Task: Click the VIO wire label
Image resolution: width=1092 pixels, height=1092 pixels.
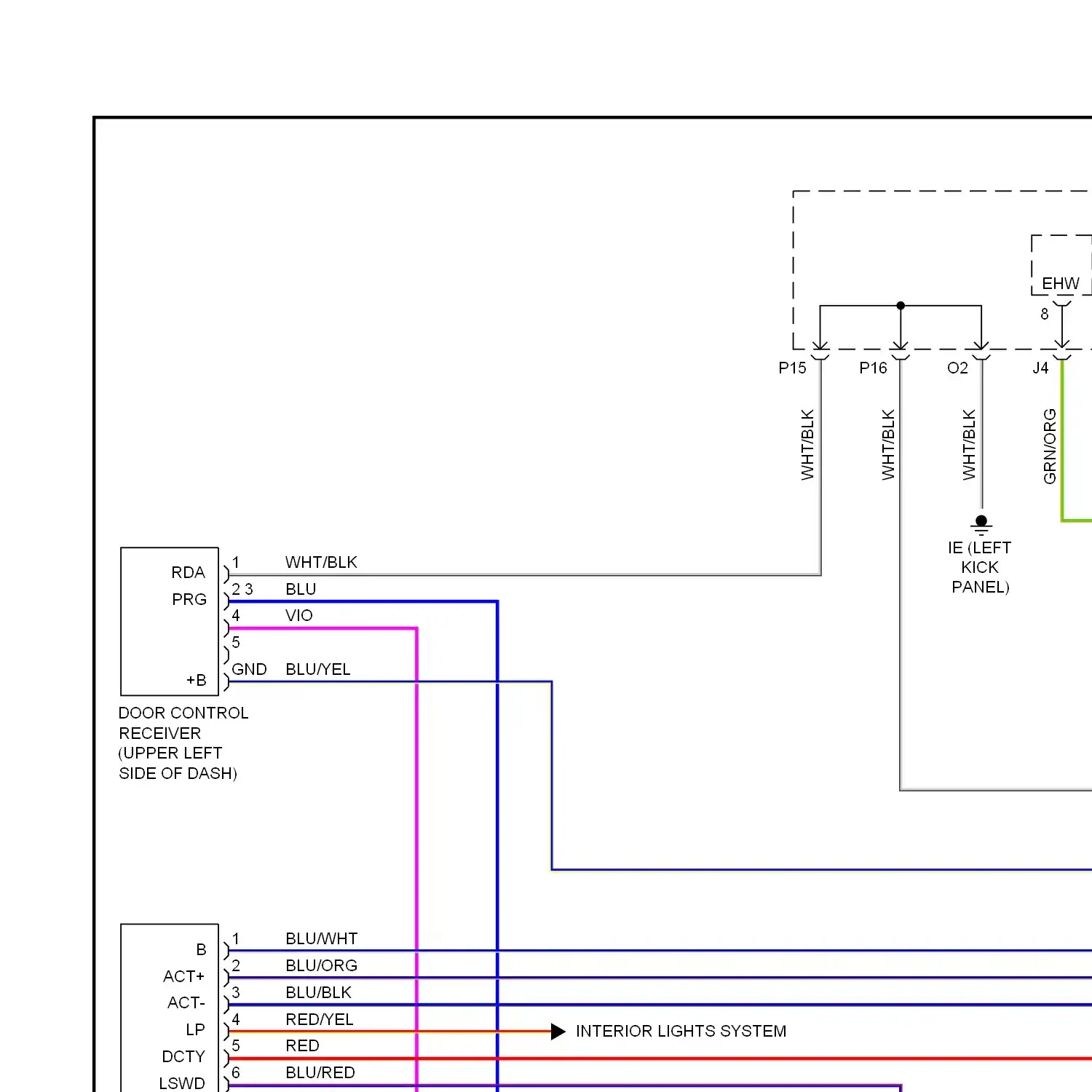Action: tap(299, 615)
